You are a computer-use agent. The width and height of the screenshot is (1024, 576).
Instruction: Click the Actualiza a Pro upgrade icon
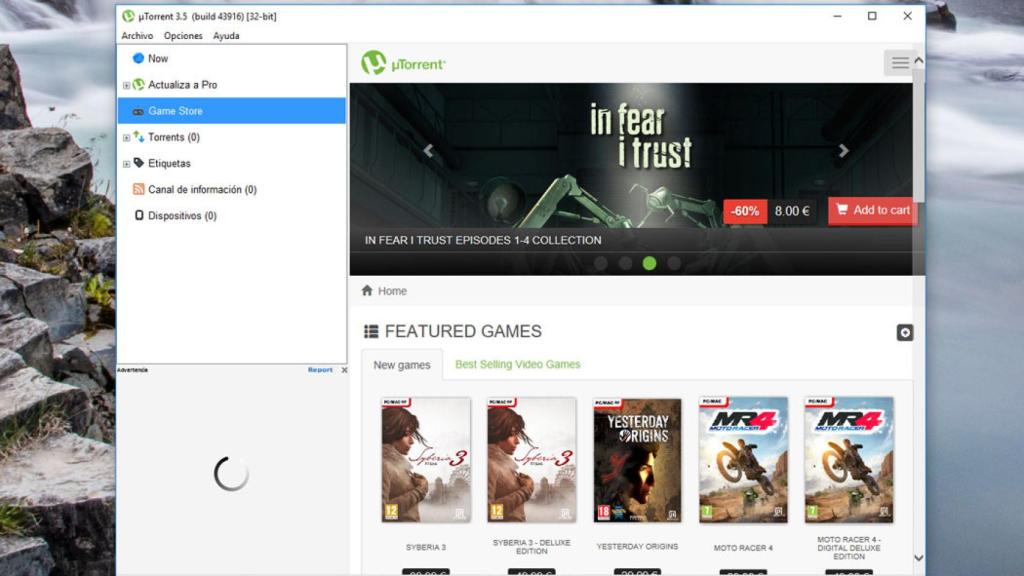[x=141, y=85]
